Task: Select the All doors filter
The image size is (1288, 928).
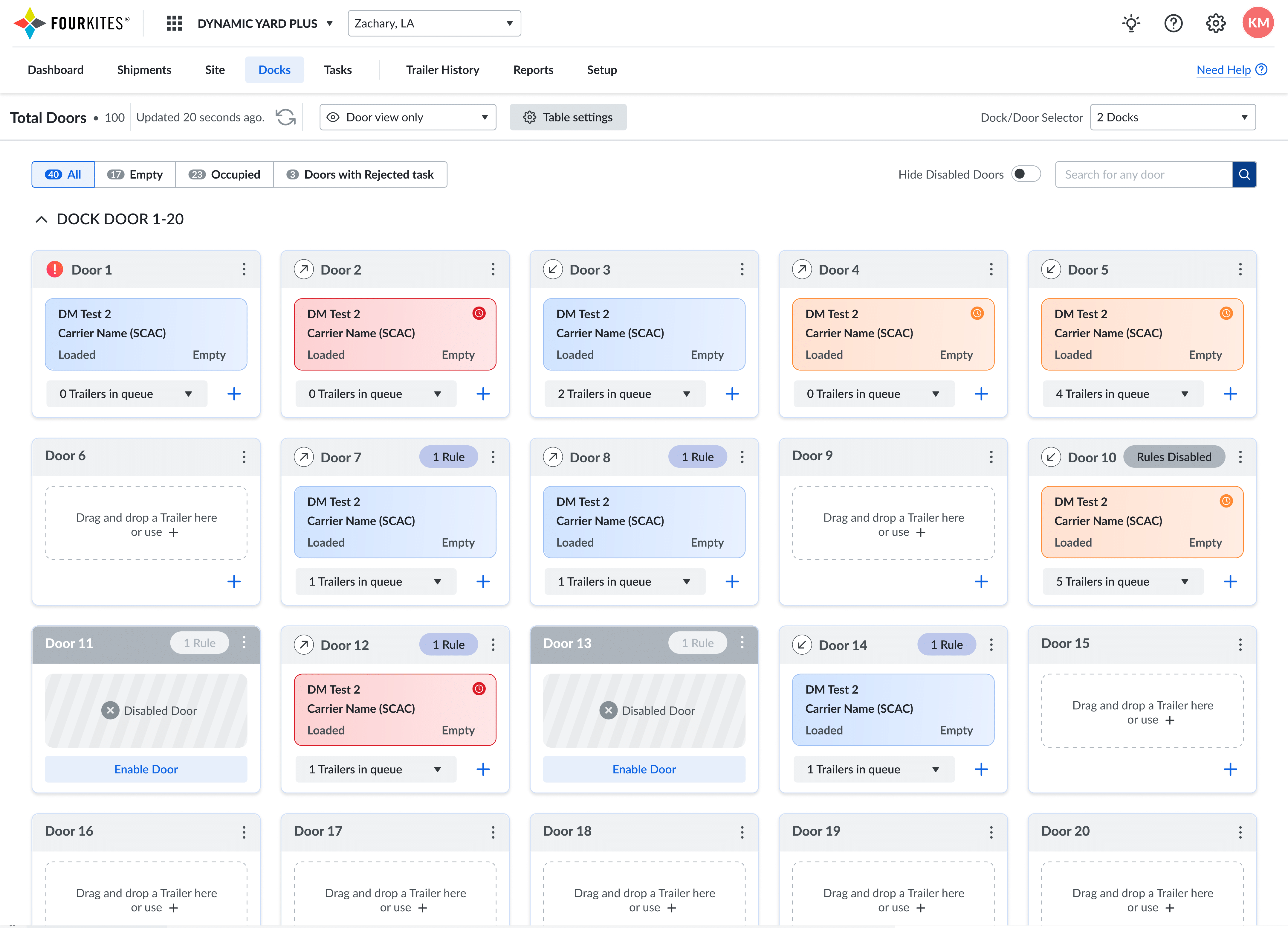Action: point(63,174)
